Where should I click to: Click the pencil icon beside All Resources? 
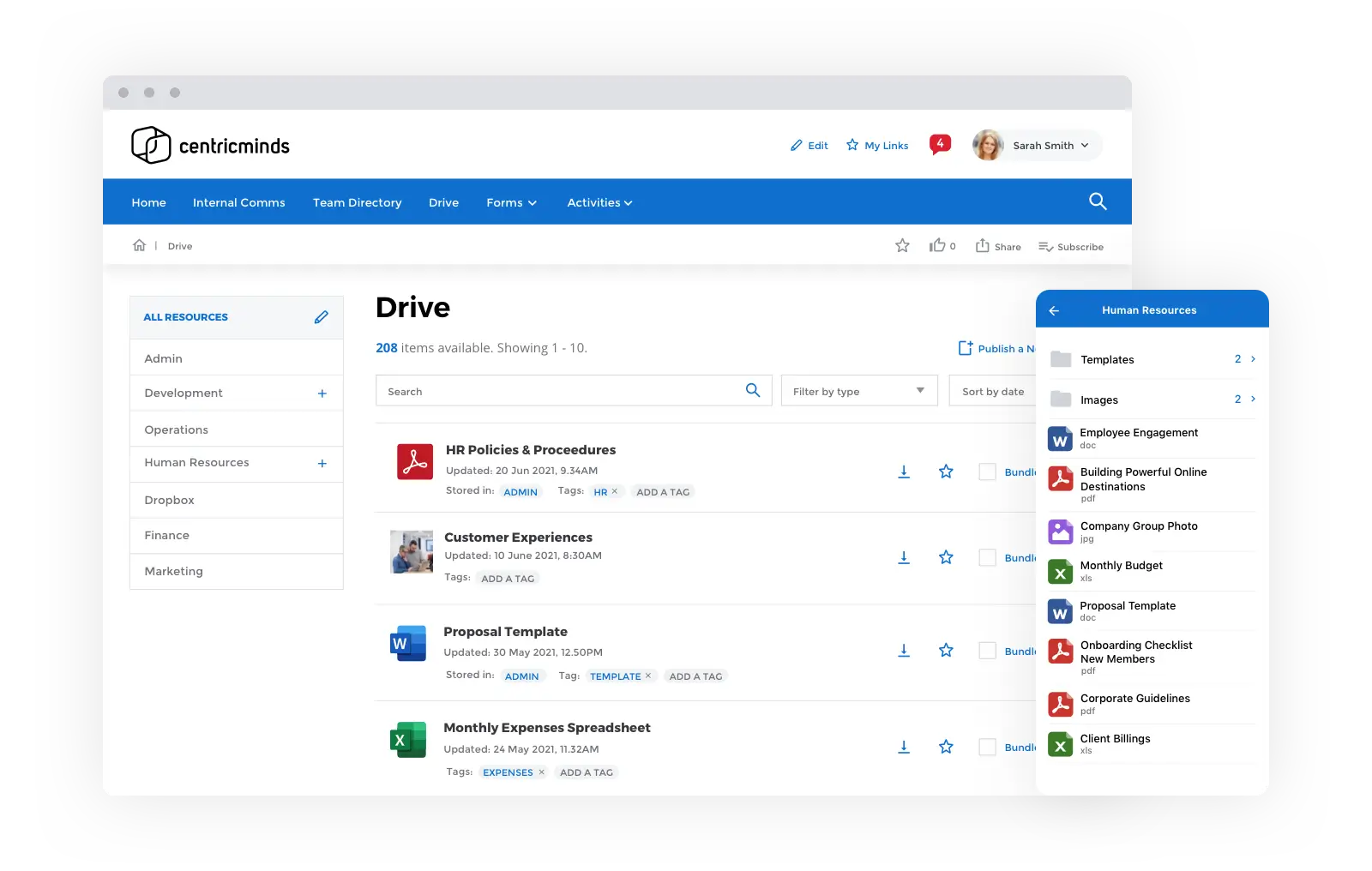pyautogui.click(x=322, y=317)
